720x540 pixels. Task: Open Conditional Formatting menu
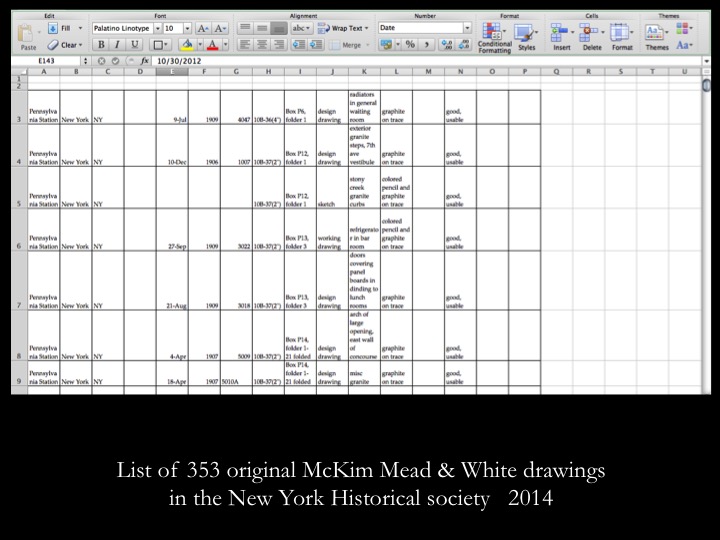pyautogui.click(x=495, y=37)
